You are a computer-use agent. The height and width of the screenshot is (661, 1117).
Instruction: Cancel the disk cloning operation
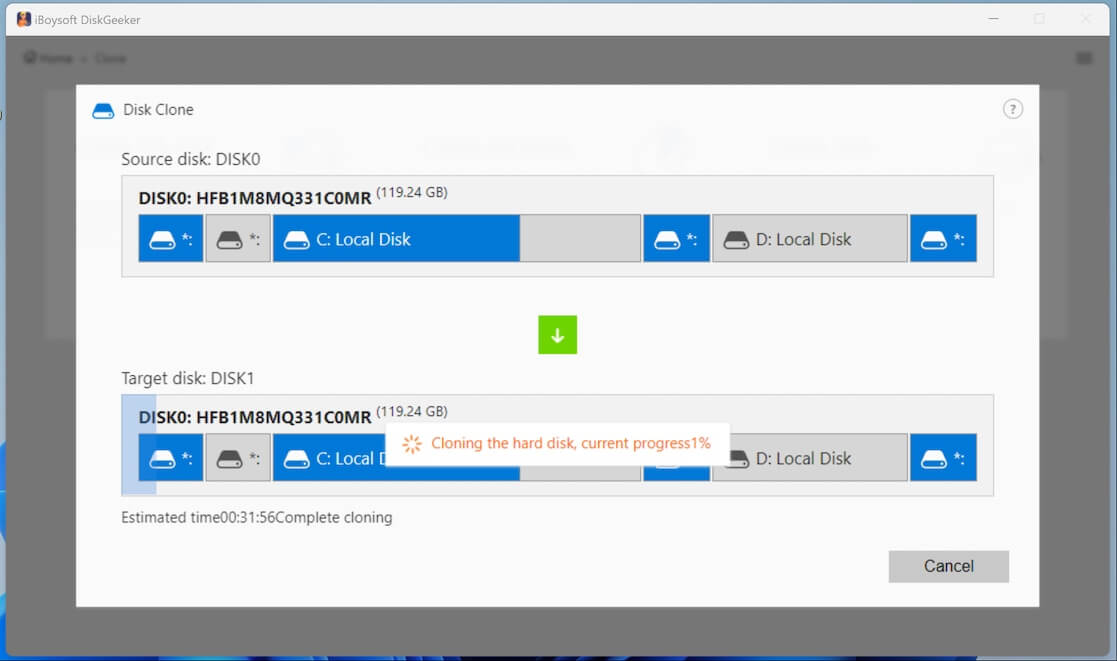tap(948, 566)
